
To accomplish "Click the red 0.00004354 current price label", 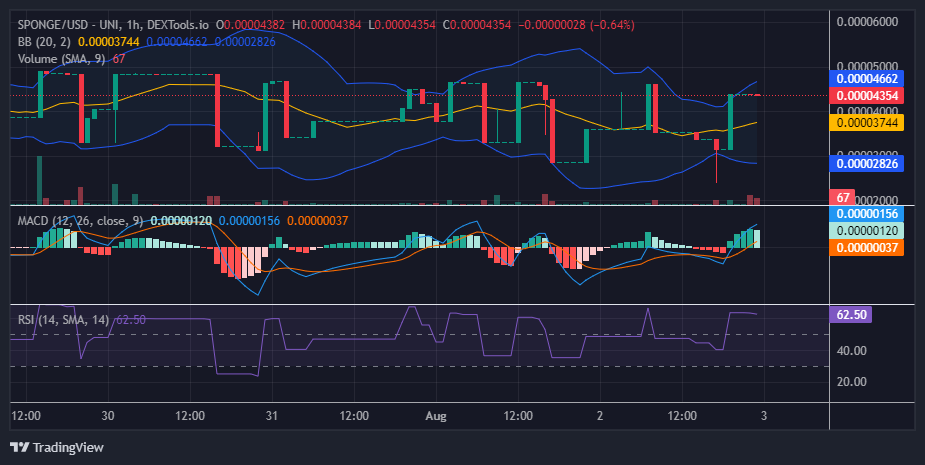I will 867,96.
